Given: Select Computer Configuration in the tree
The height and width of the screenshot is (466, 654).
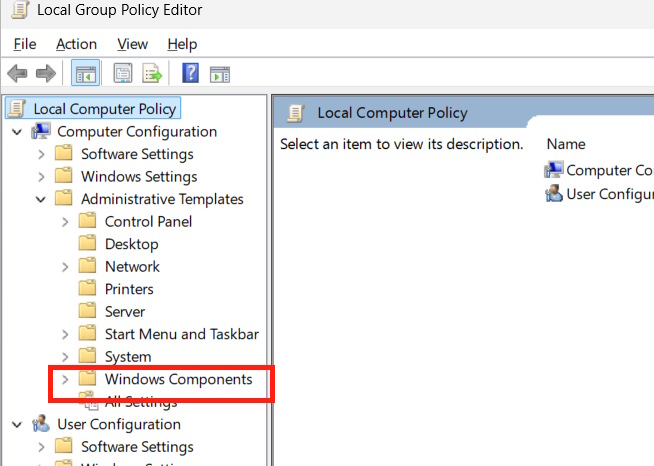Looking at the screenshot, I should (x=137, y=131).
